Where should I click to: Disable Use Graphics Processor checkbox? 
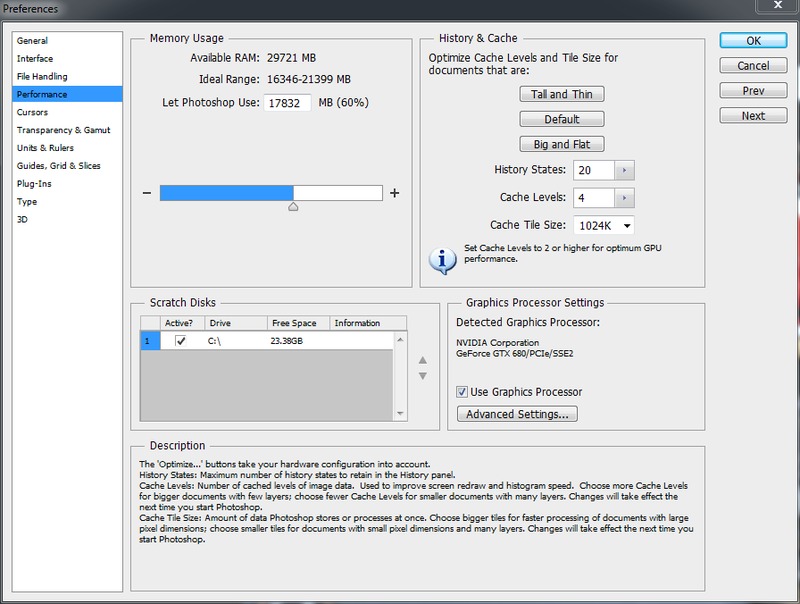(462, 392)
